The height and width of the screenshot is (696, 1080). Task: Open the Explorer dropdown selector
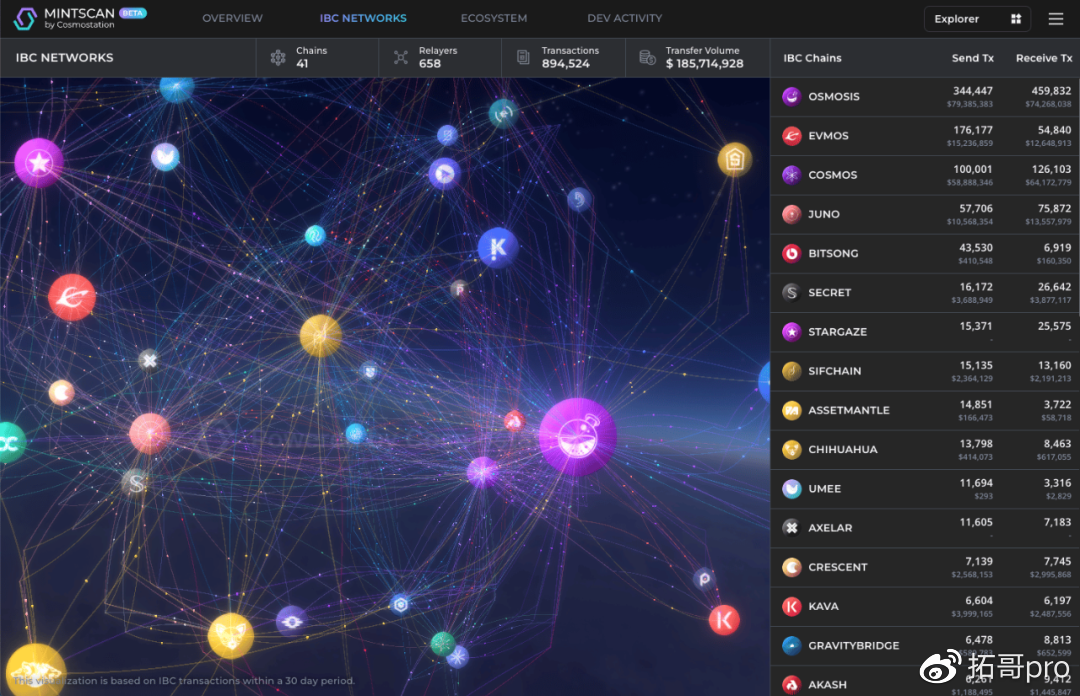click(976, 19)
